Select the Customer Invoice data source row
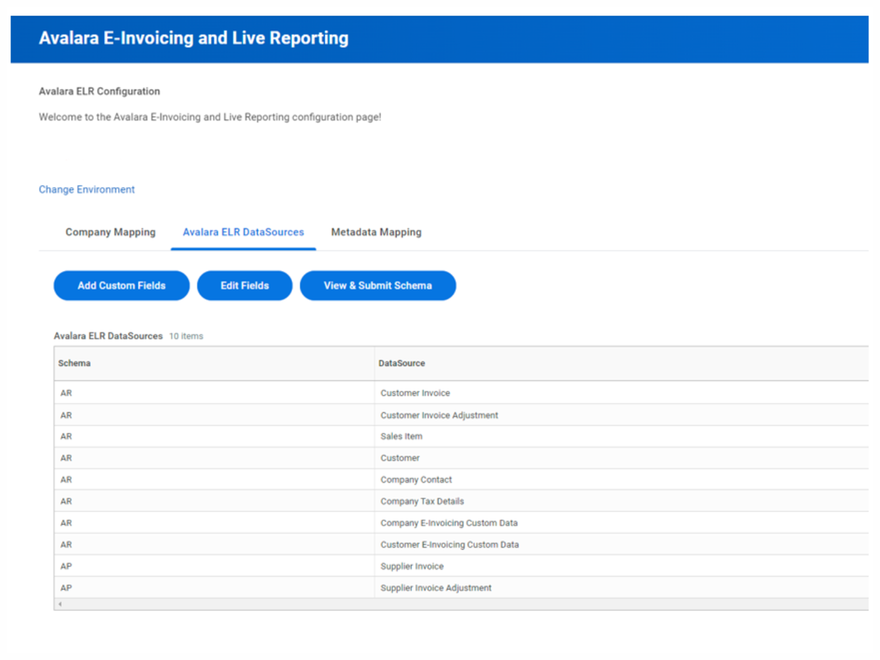Screen dimensions: 880x660 point(412,393)
